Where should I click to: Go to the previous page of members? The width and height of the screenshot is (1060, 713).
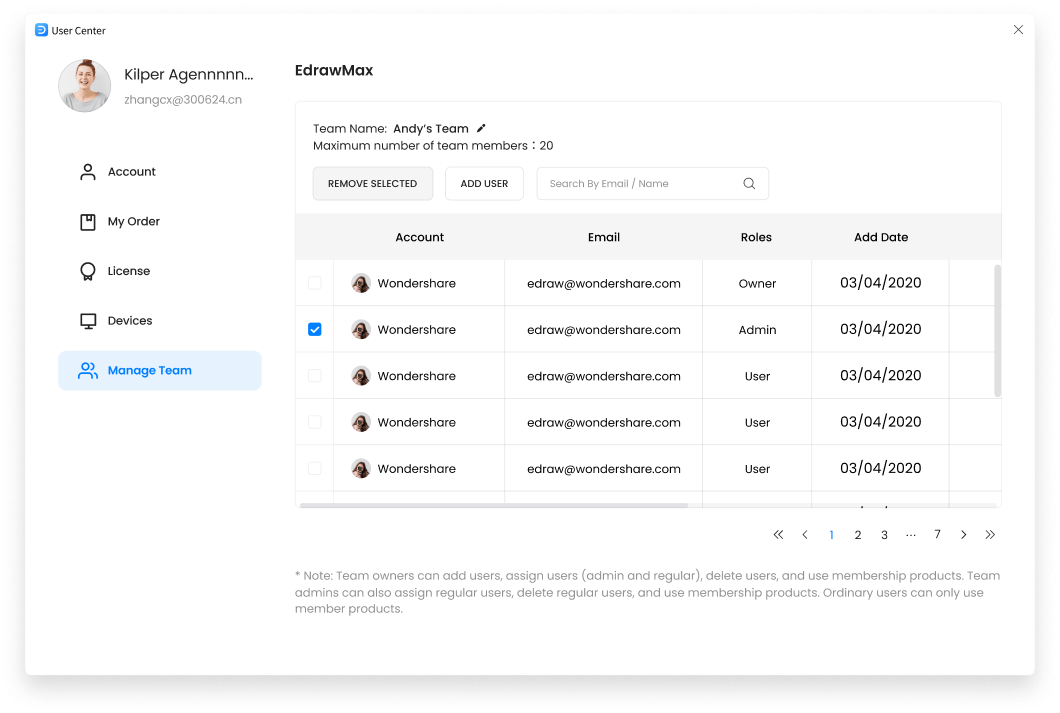click(804, 535)
